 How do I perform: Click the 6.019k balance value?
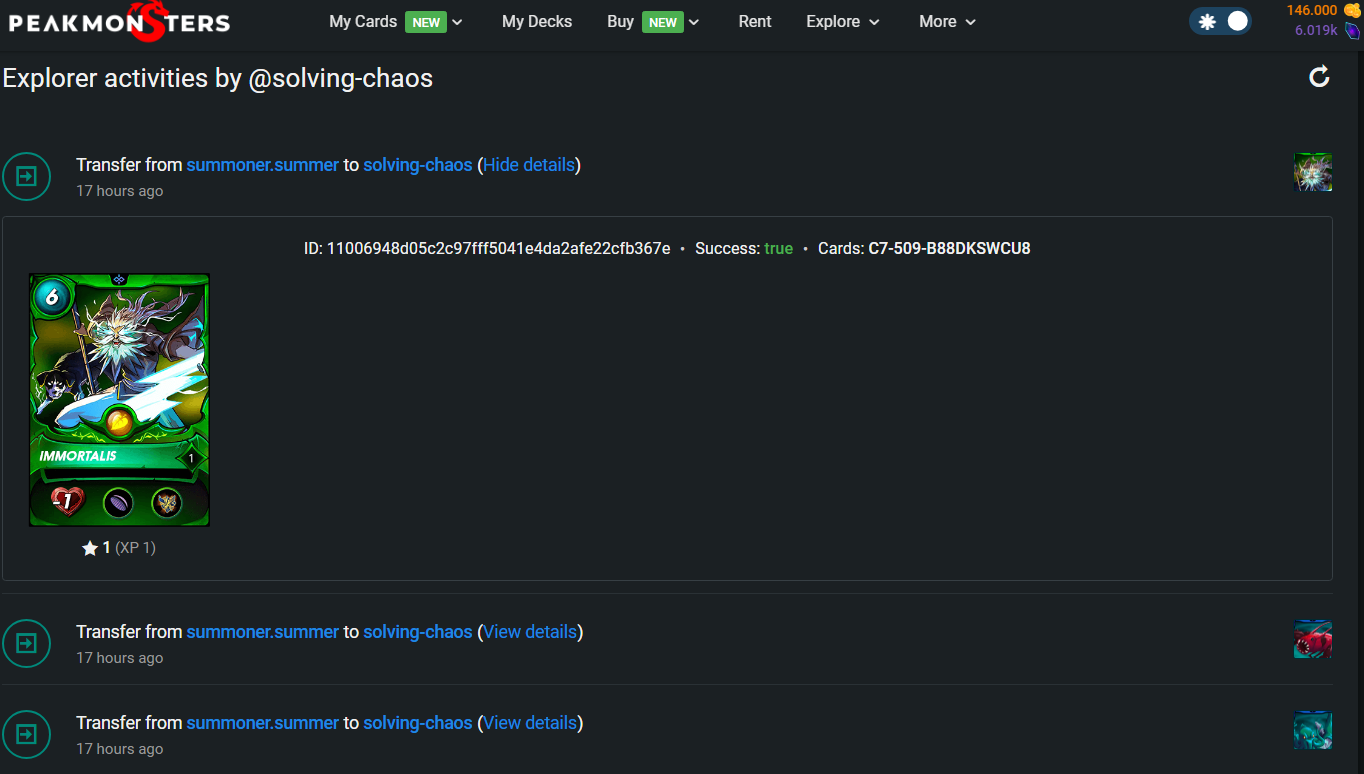click(1316, 30)
